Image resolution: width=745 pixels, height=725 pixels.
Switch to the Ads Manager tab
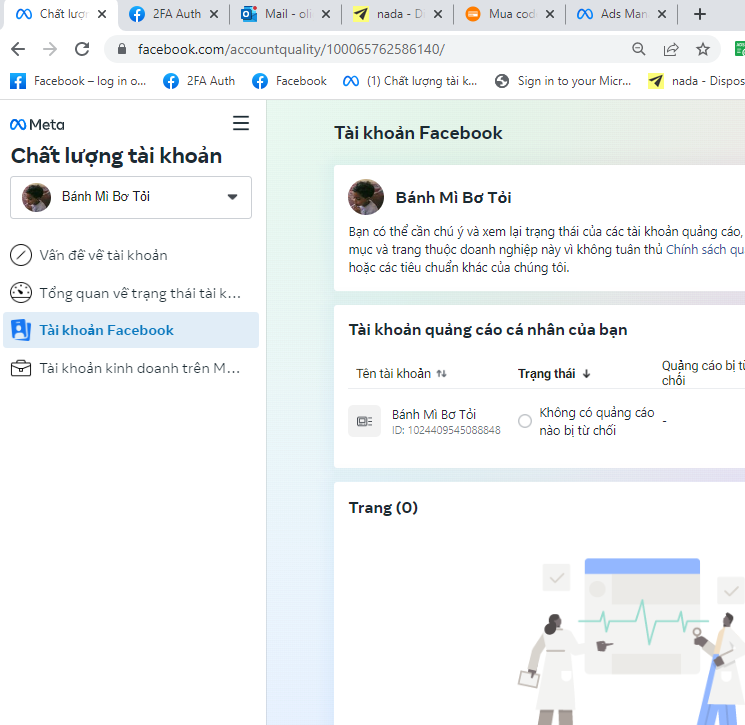pyautogui.click(x=621, y=14)
